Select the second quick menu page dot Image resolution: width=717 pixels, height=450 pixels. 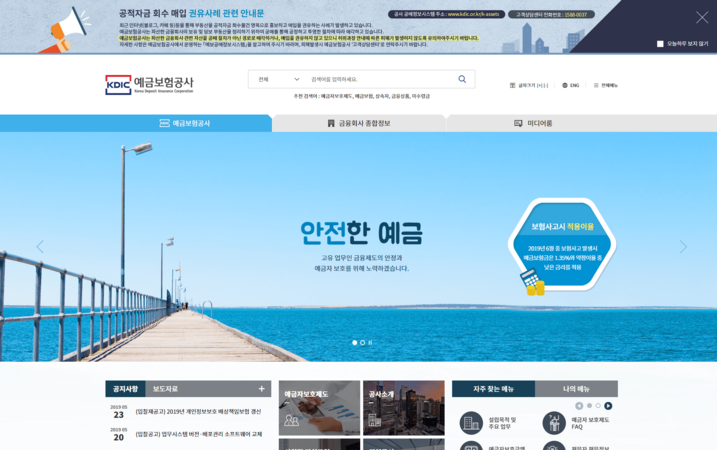[x=598, y=406]
